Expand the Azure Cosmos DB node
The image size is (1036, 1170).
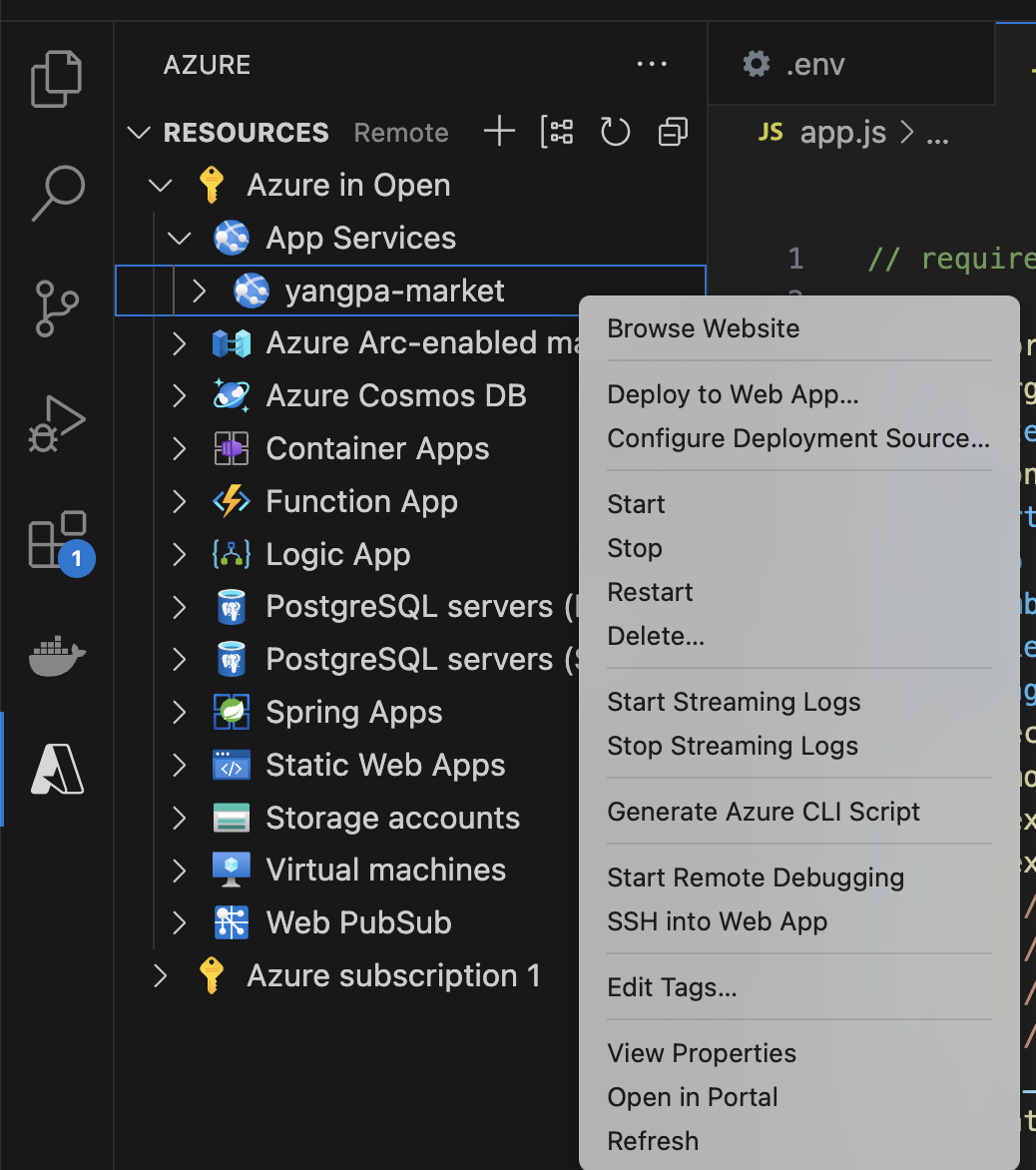tap(179, 395)
